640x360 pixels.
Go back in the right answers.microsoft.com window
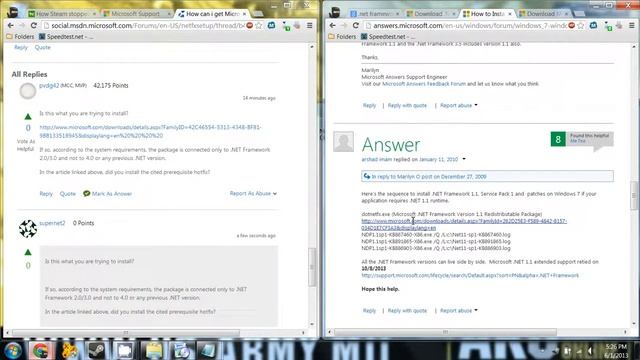[x=333, y=25]
